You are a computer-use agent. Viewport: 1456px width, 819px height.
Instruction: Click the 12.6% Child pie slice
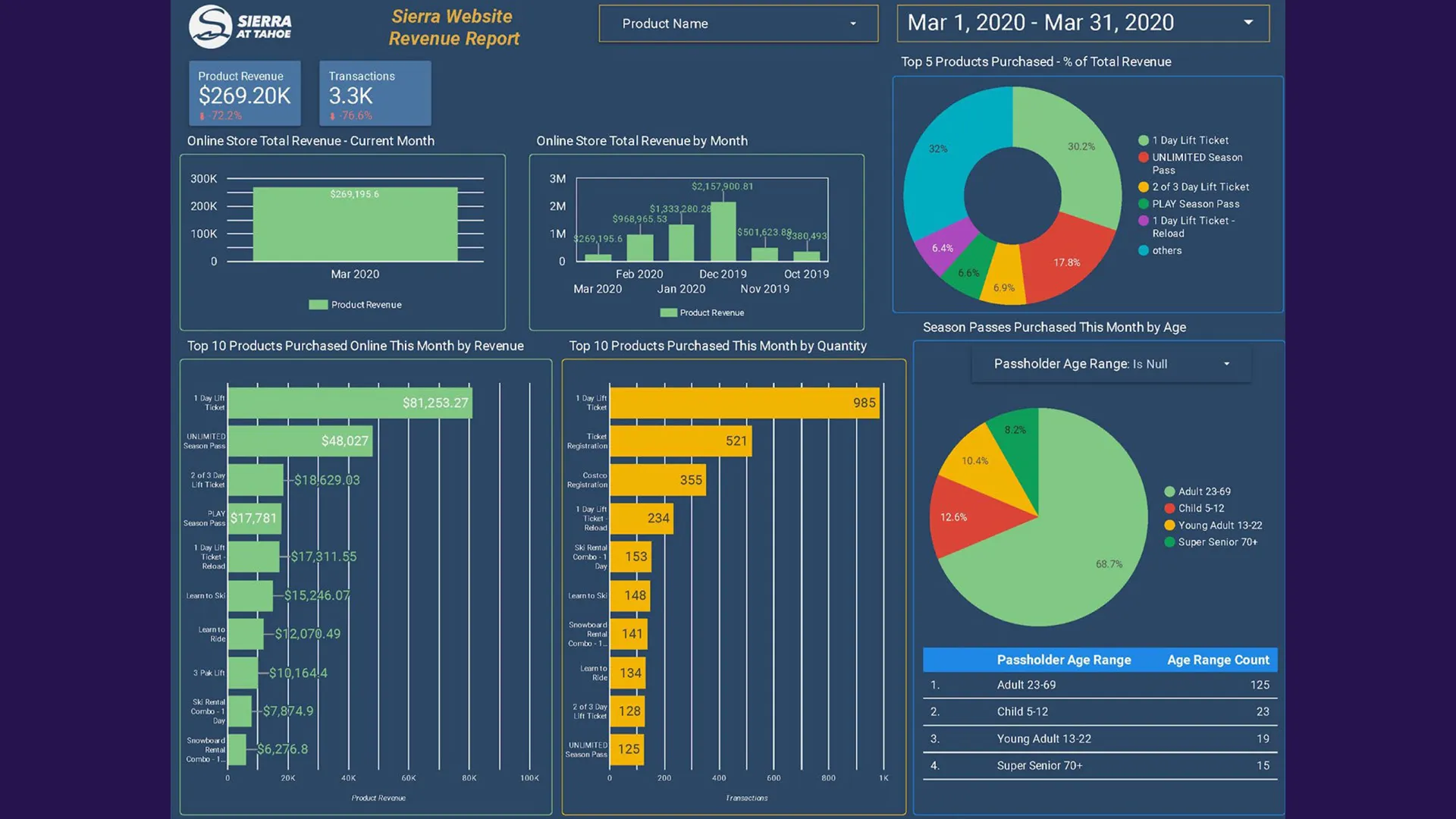click(x=967, y=516)
